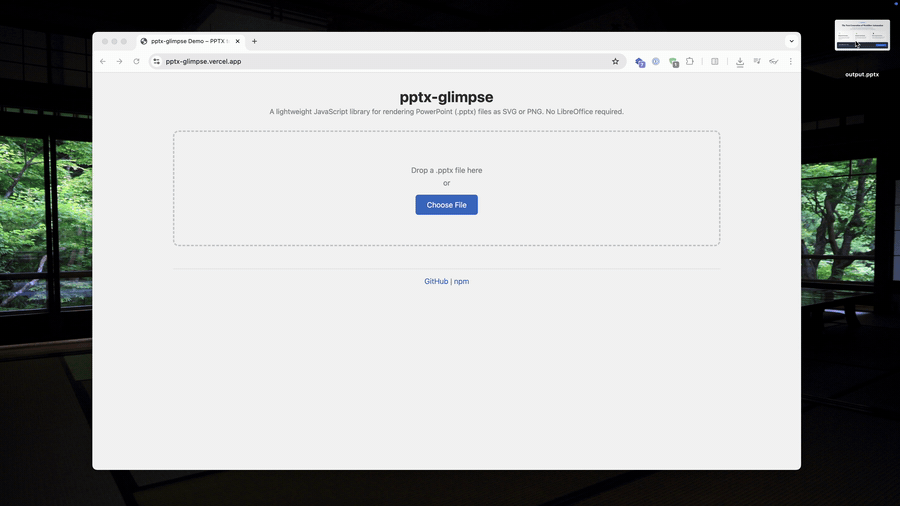The width and height of the screenshot is (900, 506).
Task: Open the Chrome three-dot menu
Action: coord(790,61)
